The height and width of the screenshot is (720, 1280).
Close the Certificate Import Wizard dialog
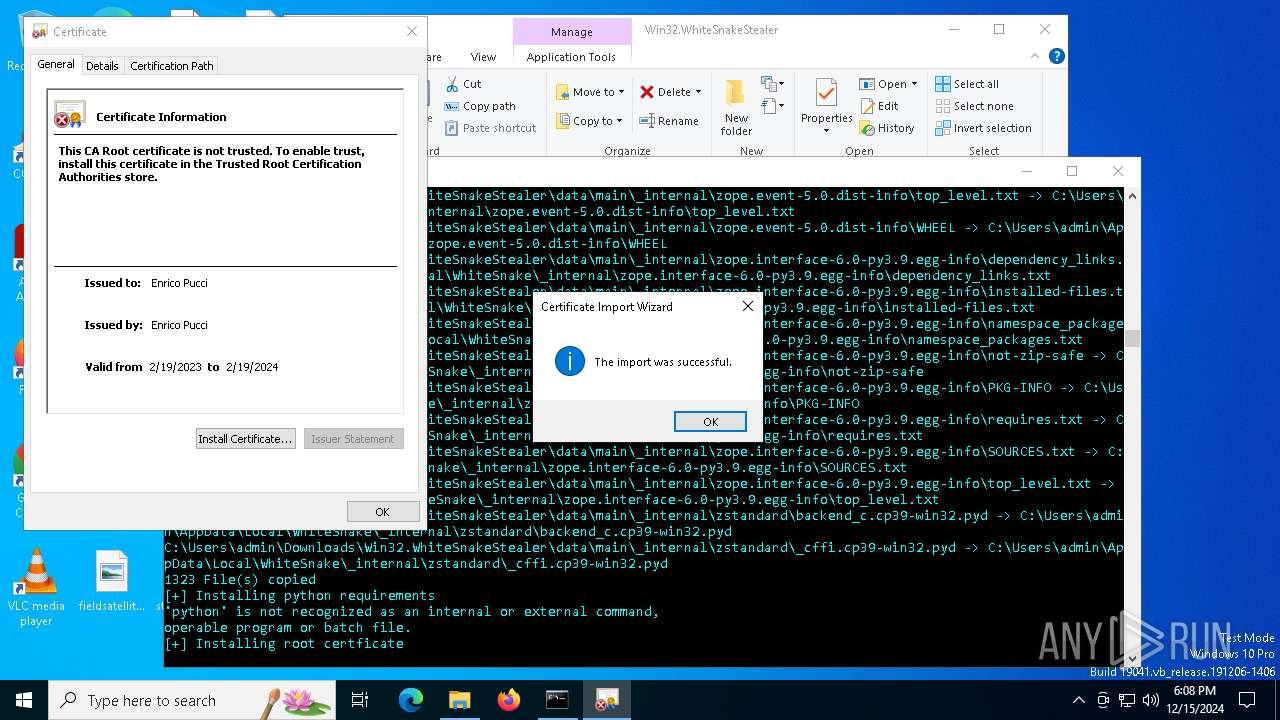click(747, 306)
